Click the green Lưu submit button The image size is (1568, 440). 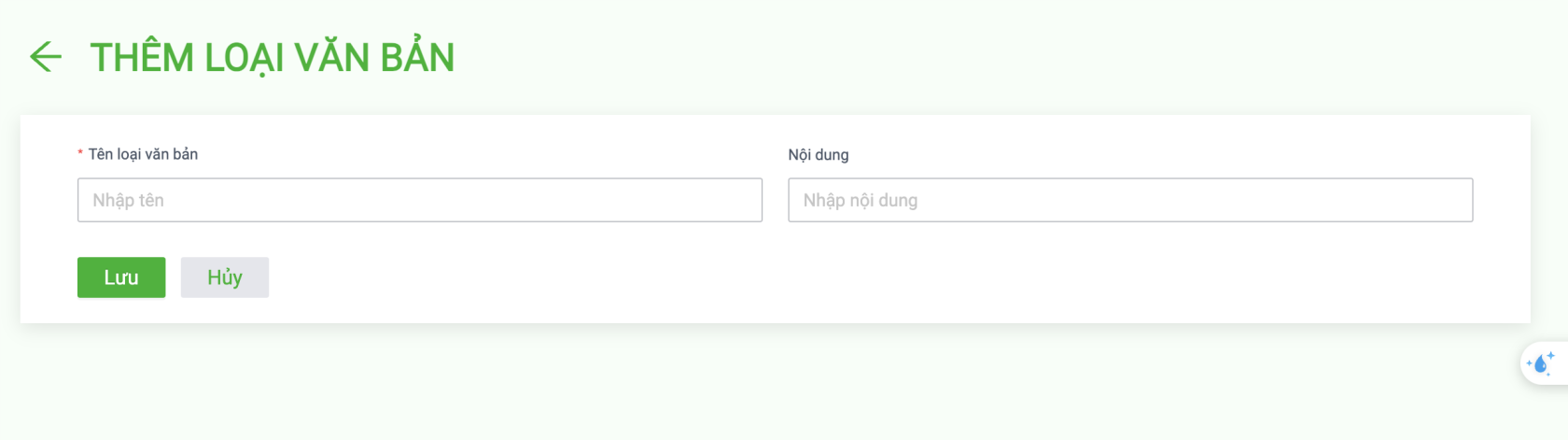click(121, 277)
